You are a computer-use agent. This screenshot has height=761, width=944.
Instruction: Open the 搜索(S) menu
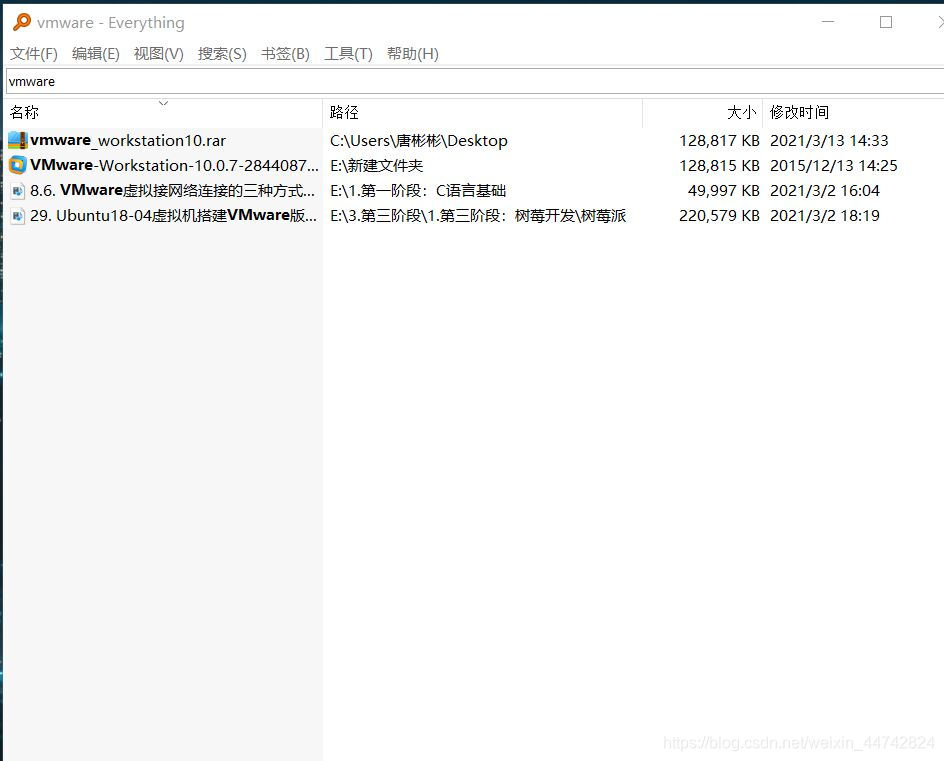click(222, 54)
